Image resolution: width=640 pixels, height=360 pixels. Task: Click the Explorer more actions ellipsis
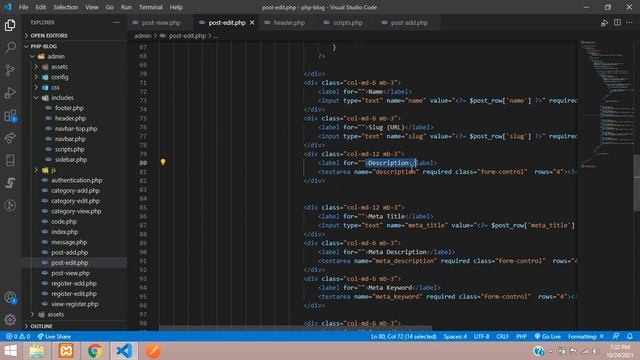116,22
